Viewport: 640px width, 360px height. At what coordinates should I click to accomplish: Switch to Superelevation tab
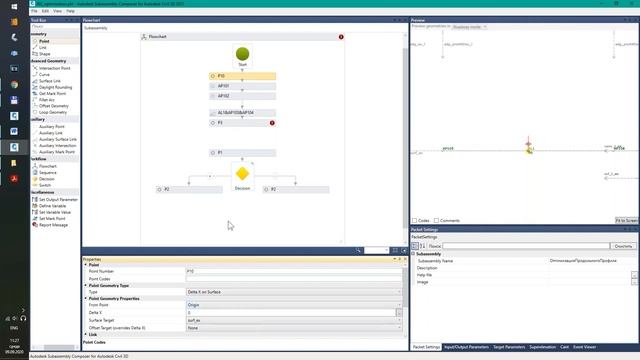point(542,347)
